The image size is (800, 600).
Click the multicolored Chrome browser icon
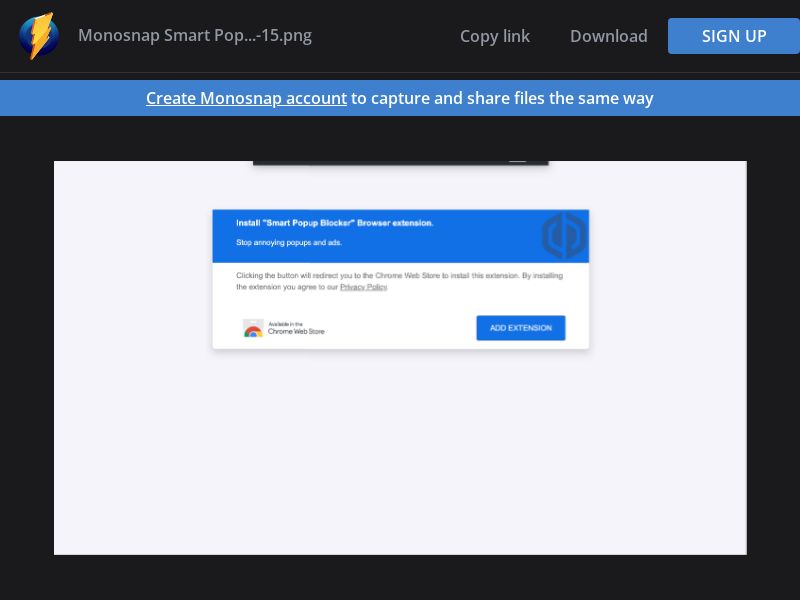253,328
